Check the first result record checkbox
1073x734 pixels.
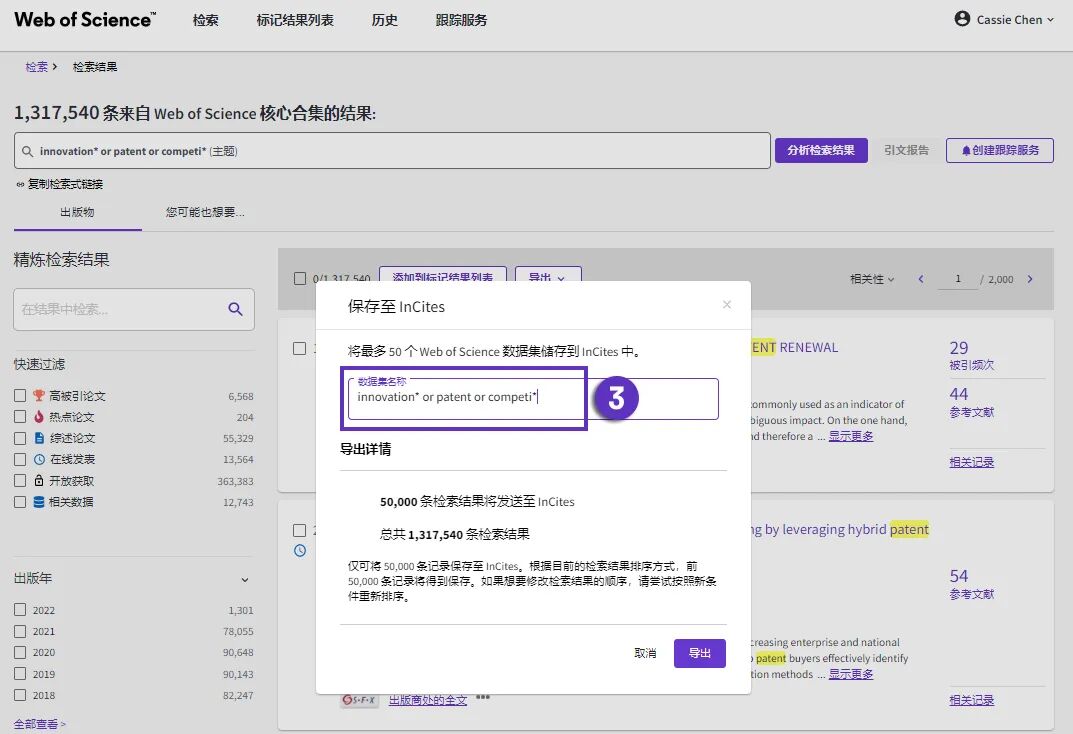pyautogui.click(x=300, y=348)
